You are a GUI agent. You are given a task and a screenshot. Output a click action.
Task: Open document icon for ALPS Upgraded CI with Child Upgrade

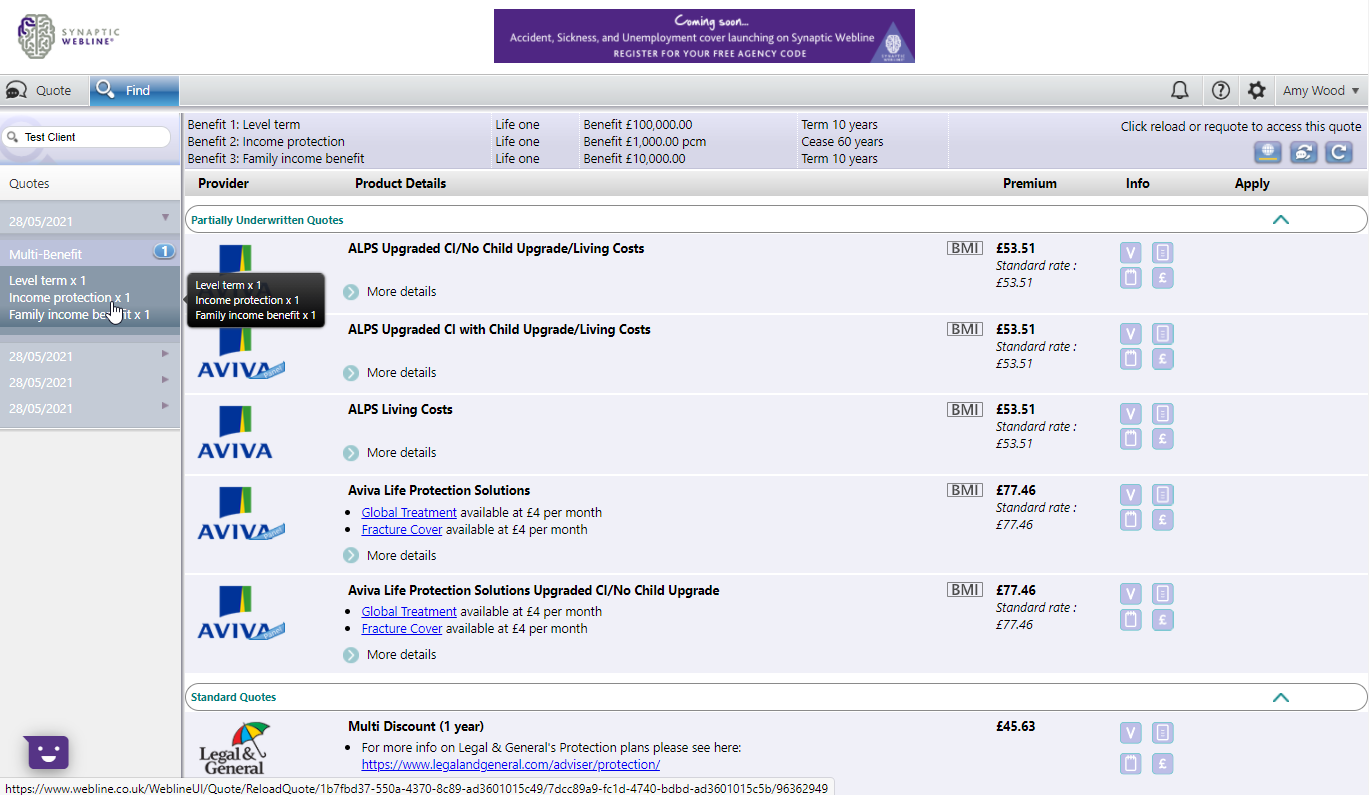1162,334
